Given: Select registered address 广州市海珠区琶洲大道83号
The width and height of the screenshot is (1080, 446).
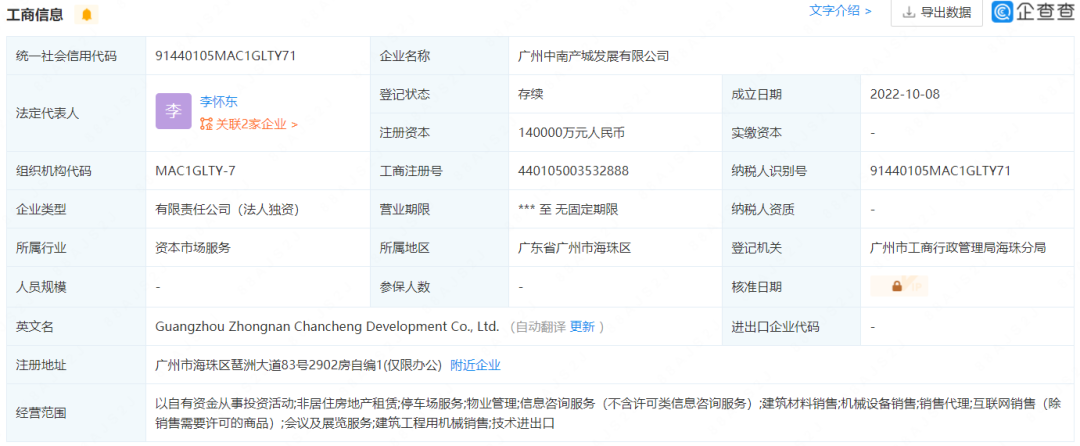Looking at the screenshot, I should coord(298,365).
